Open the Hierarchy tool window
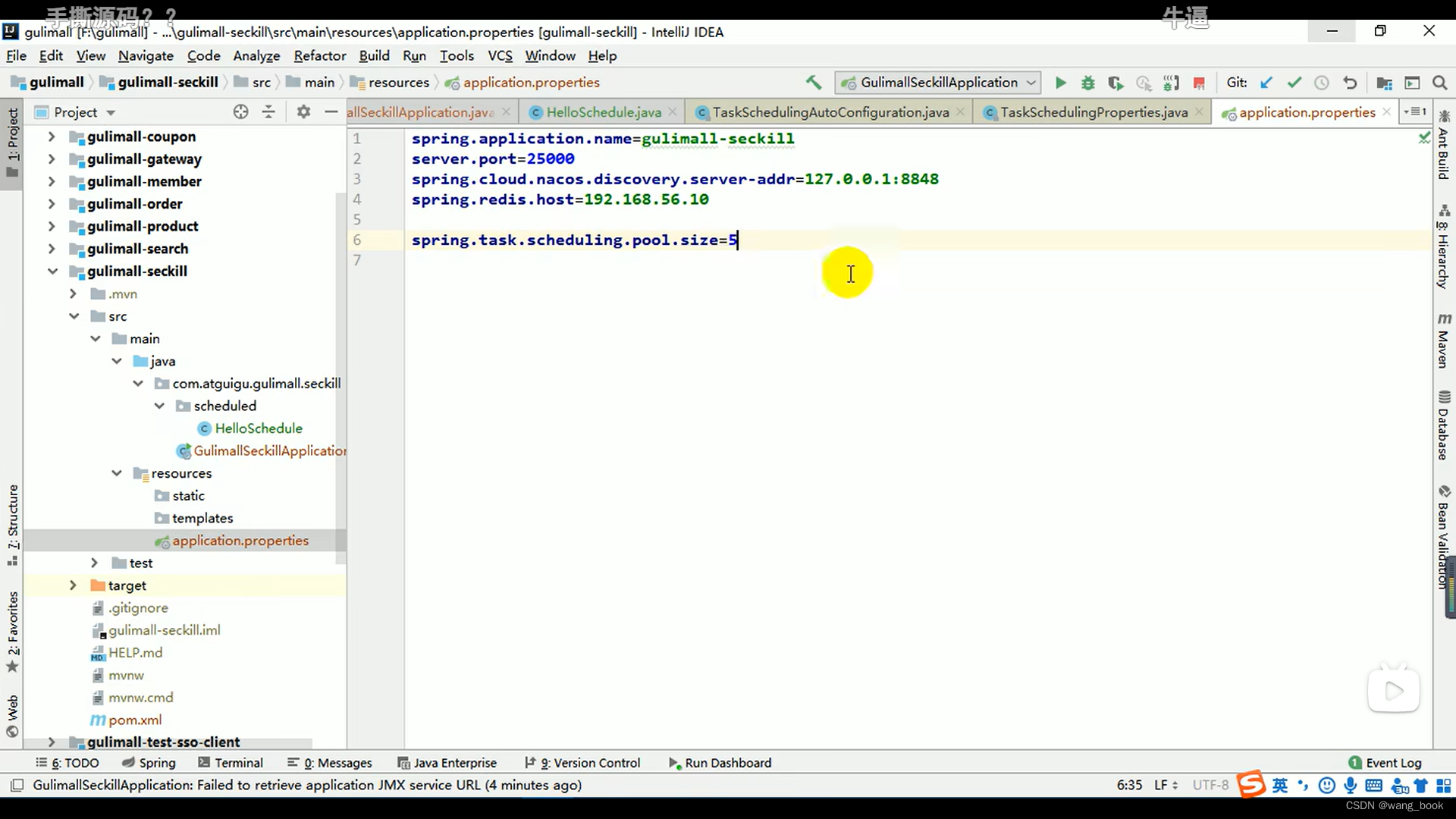This screenshot has width=1456, height=819. coord(1444,247)
